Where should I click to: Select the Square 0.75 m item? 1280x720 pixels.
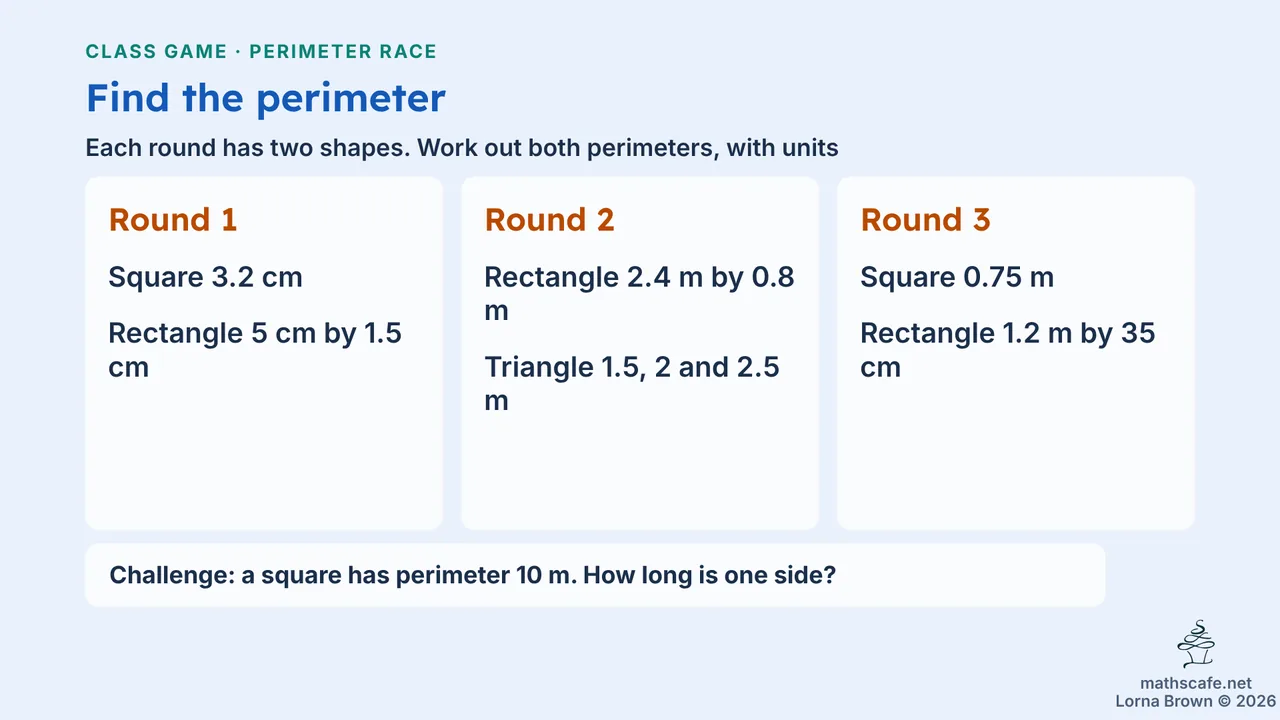point(958,277)
